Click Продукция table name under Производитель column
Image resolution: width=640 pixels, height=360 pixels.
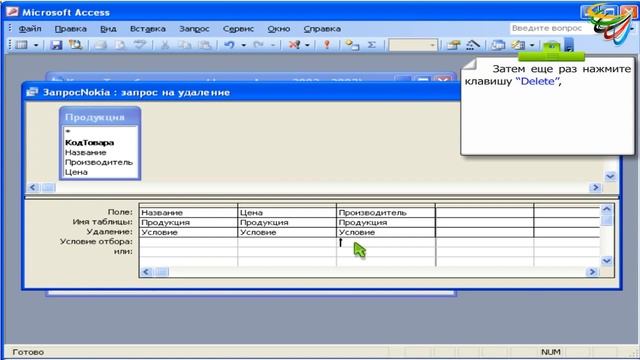[x=386, y=222]
